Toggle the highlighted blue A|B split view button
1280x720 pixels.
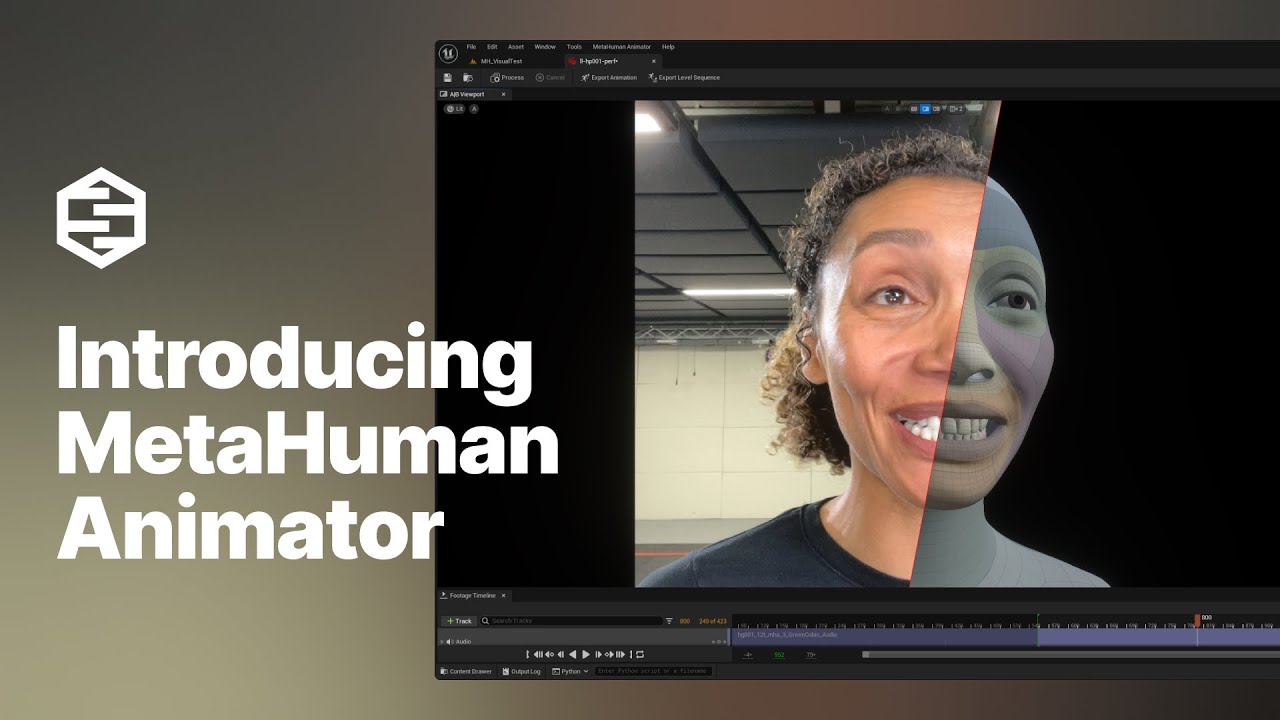coord(925,108)
